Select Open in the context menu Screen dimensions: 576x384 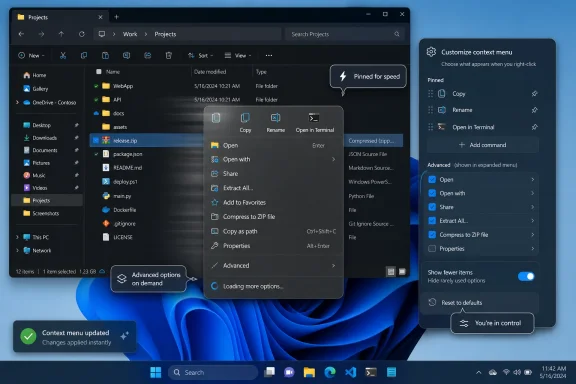pos(273,146)
